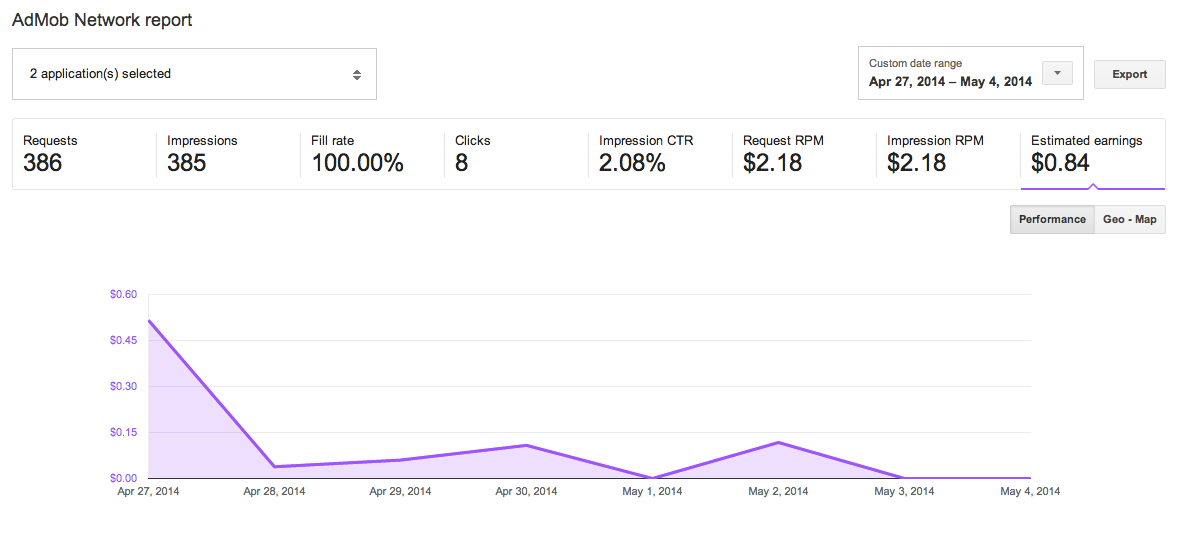
Task: Click the May 2, 2014 peak on the chart line
Action: click(778, 442)
